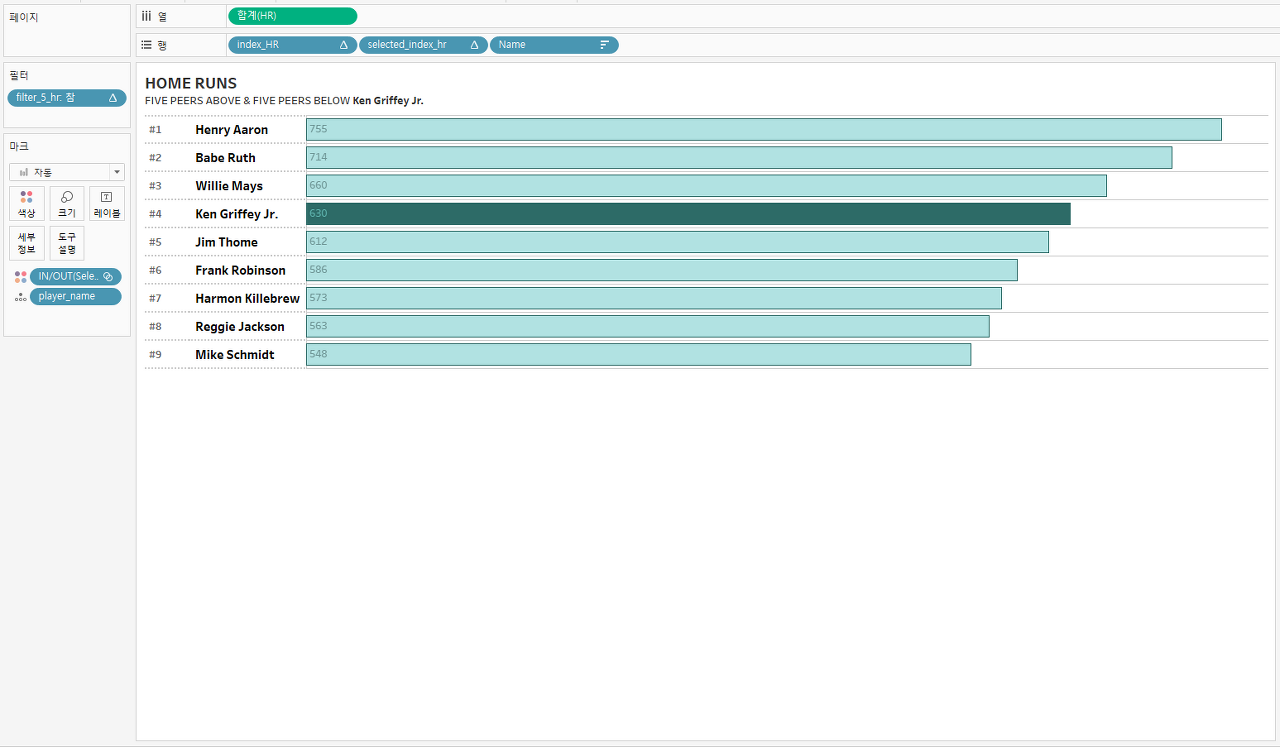The width and height of the screenshot is (1280, 747).
Task: Click rank label #6
Action: 155,270
